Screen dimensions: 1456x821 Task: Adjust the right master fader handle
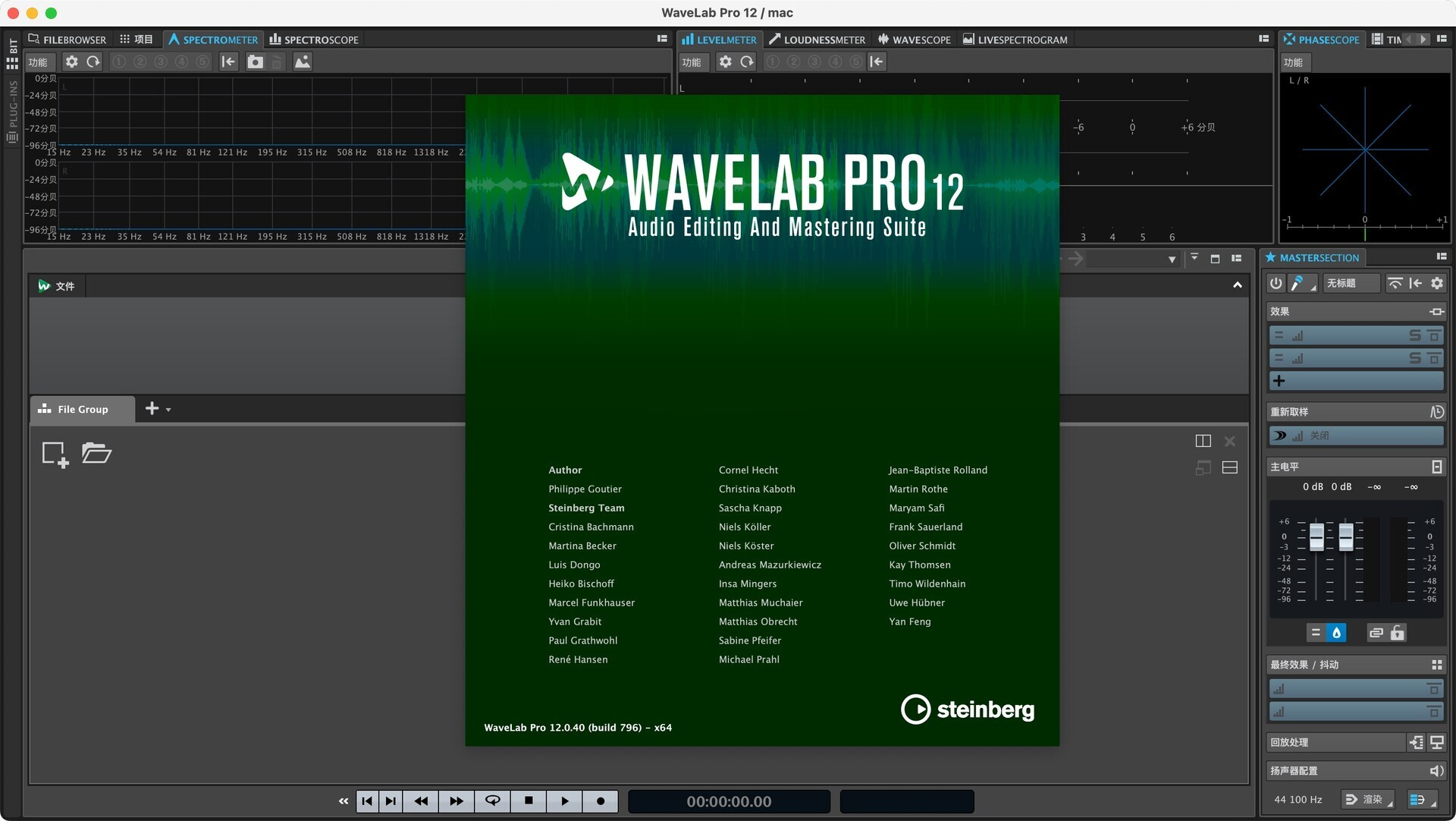pos(1346,537)
